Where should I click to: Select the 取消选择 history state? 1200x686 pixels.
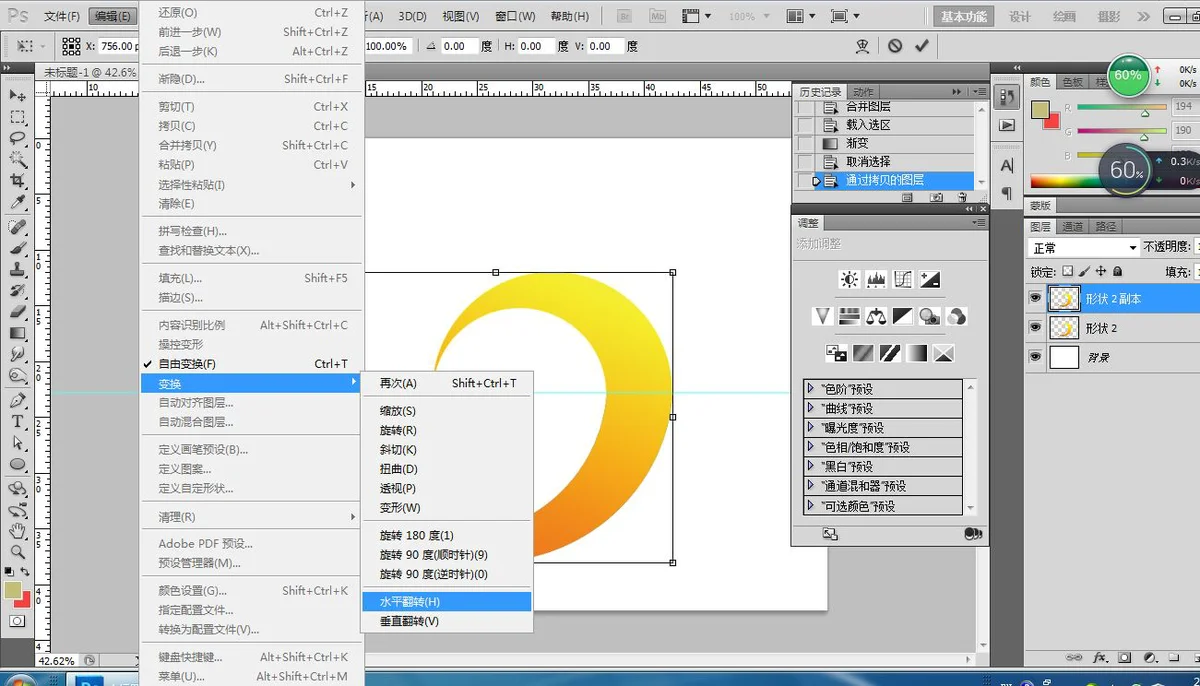click(x=867, y=162)
